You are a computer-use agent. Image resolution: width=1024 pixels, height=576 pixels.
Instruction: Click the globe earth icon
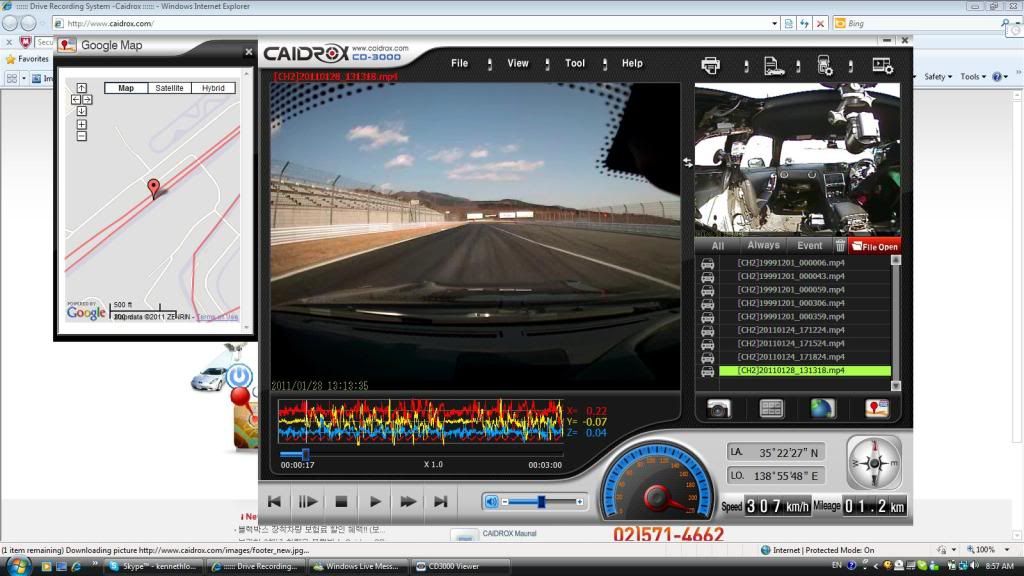[x=823, y=408]
